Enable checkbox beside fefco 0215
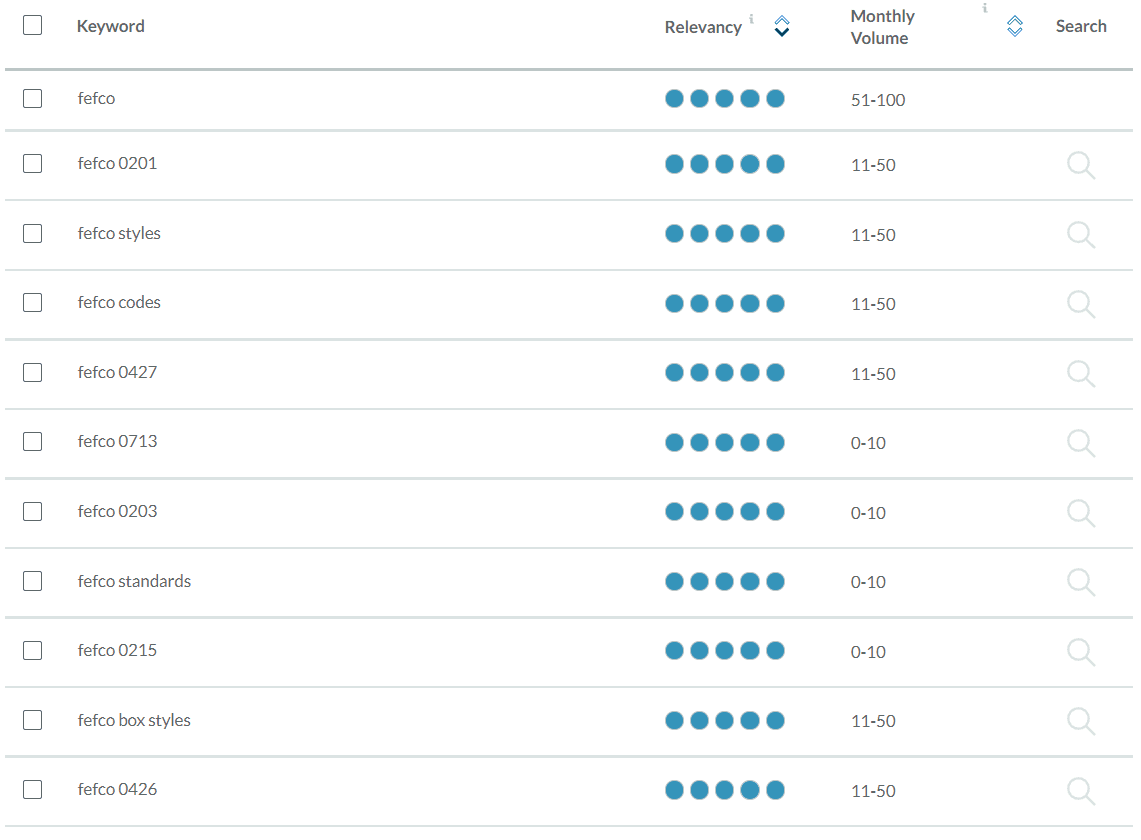This screenshot has height=840, width=1141. [33, 650]
